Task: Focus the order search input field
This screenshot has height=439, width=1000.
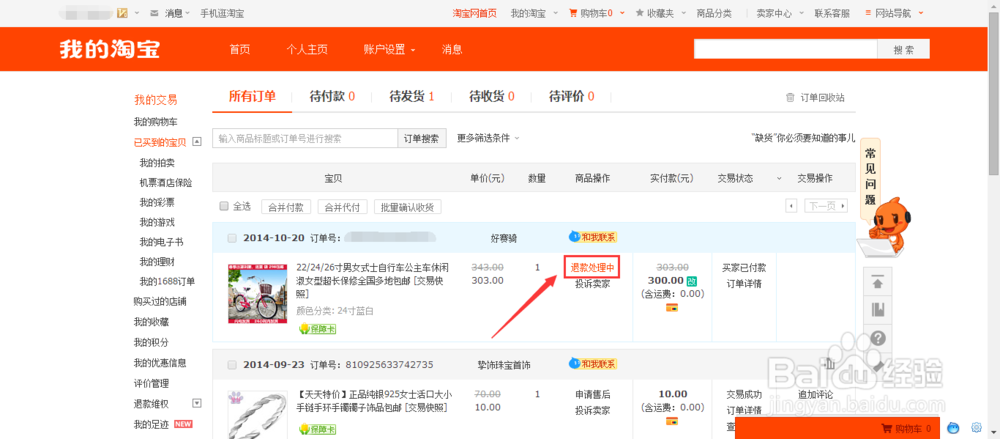Action: (x=305, y=138)
